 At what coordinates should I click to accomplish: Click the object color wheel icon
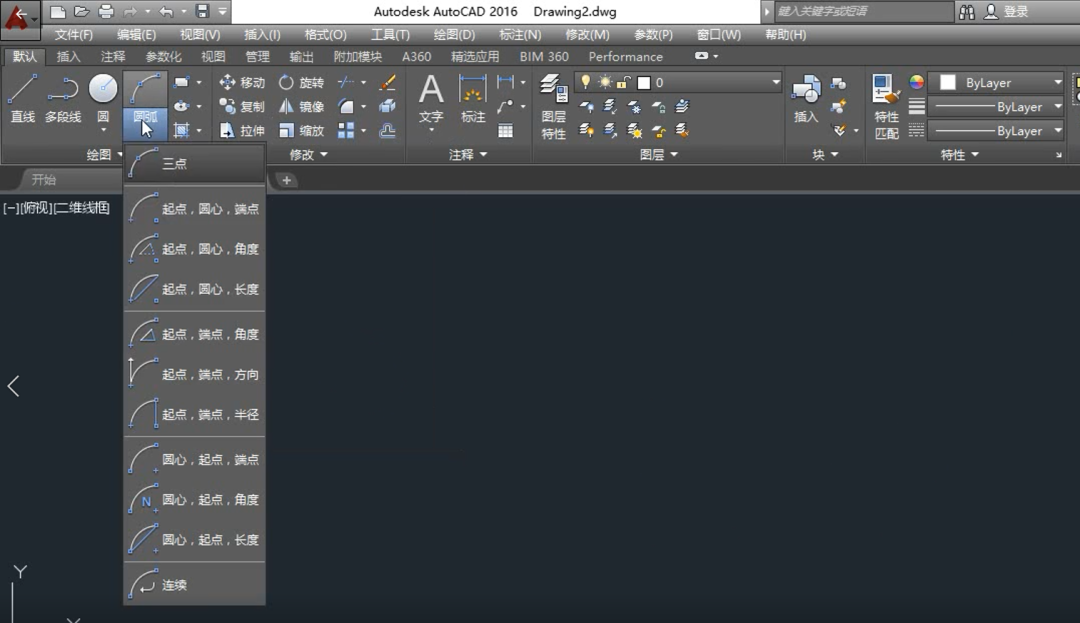[916, 83]
